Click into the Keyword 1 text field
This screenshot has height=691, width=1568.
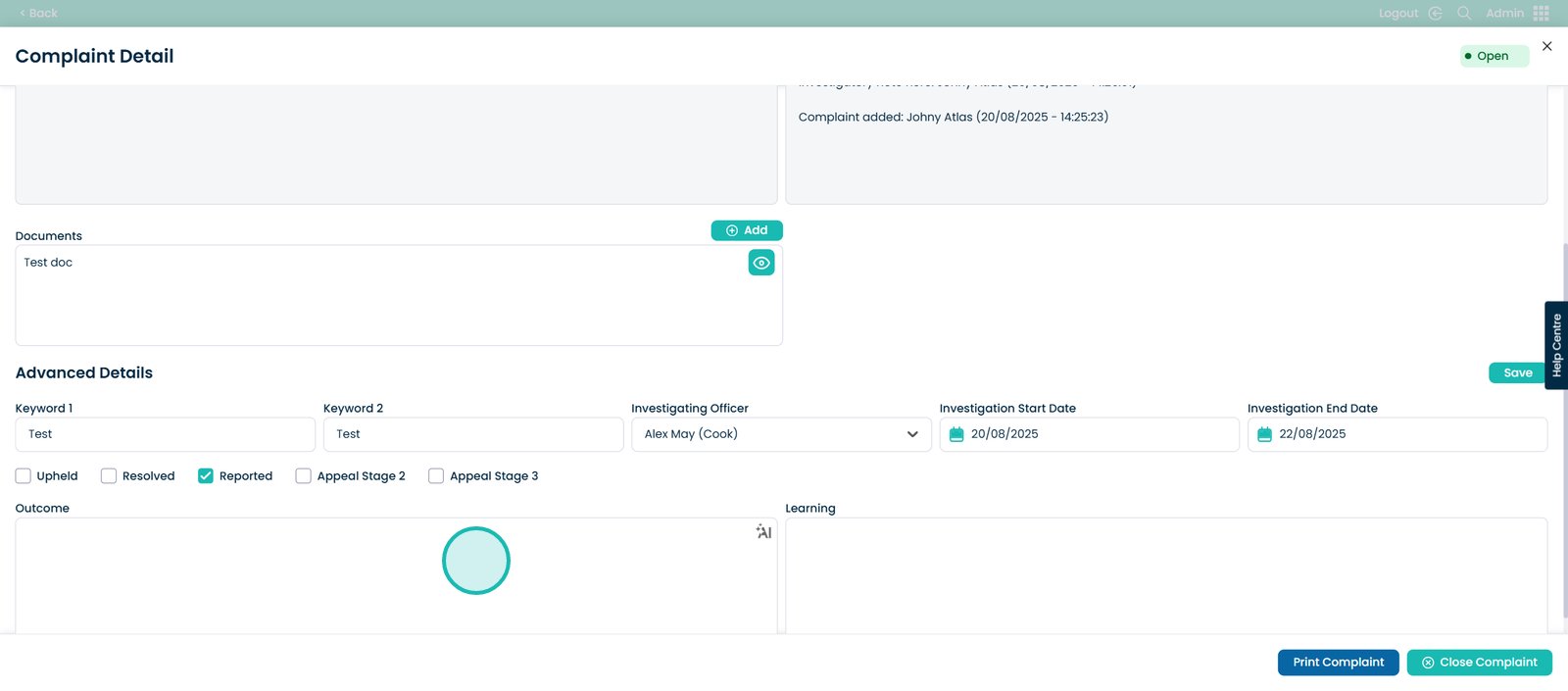click(165, 434)
